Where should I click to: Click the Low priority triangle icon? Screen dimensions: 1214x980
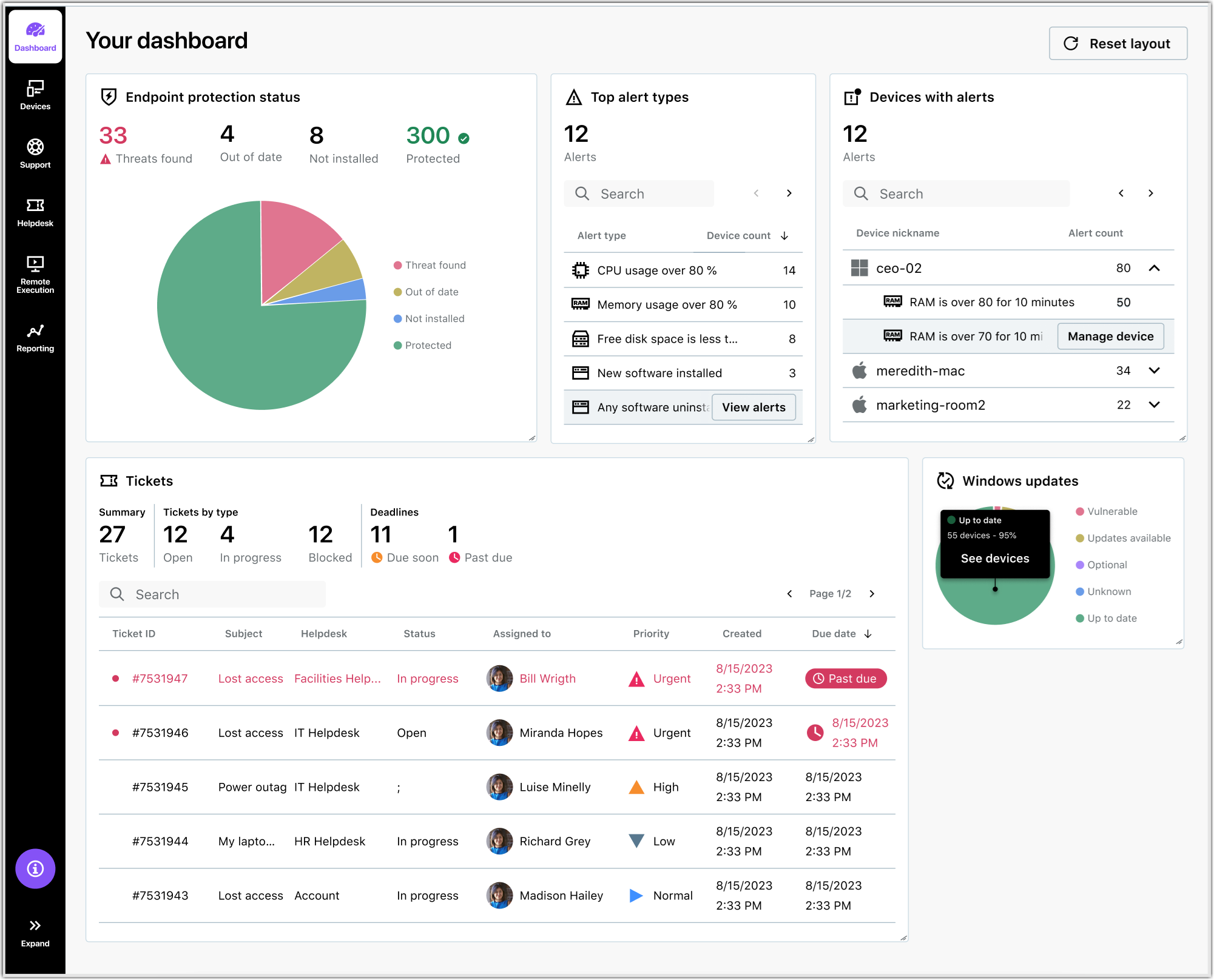tap(636, 841)
